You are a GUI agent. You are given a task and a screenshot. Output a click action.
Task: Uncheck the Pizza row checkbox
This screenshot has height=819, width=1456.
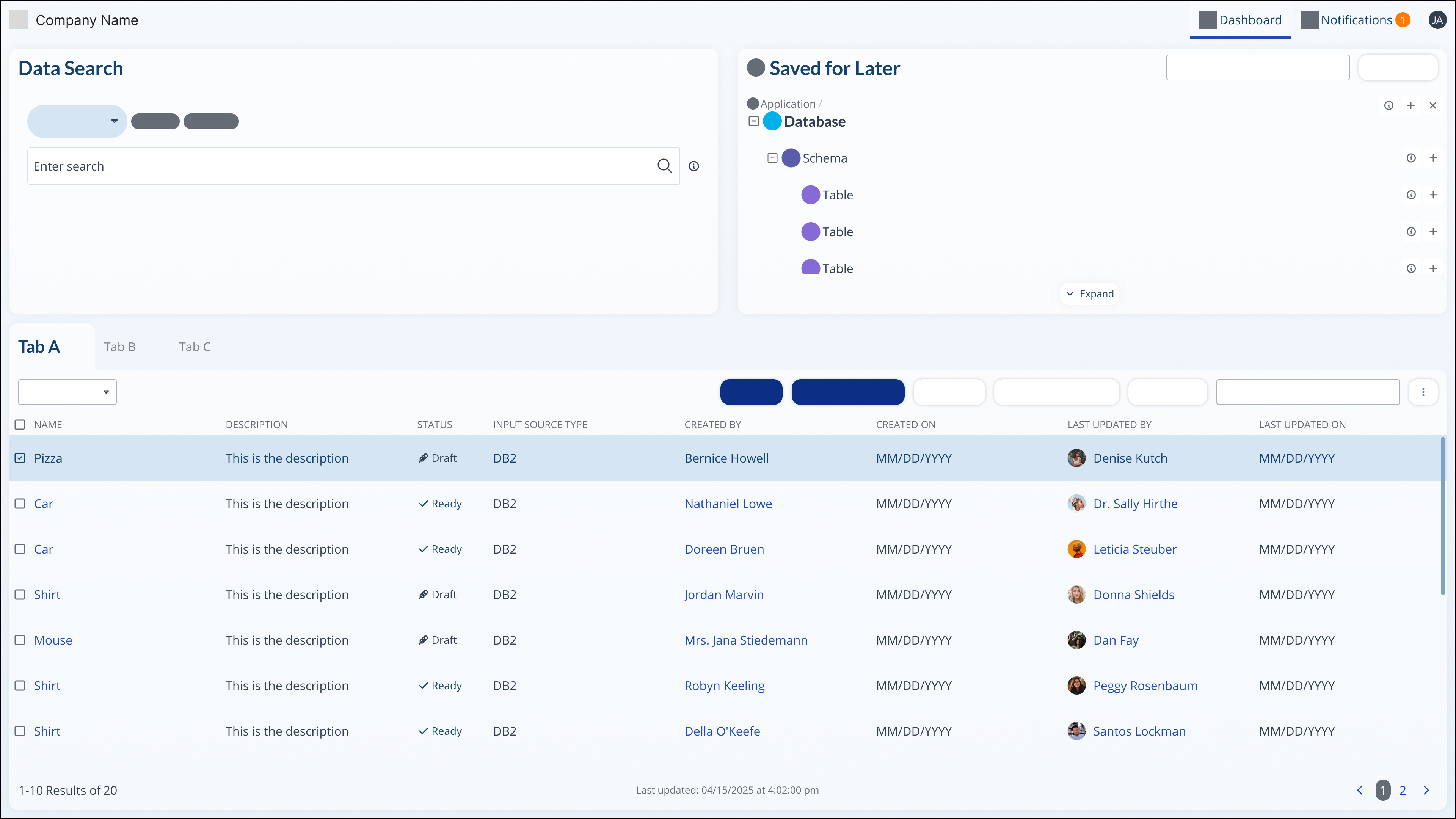click(20, 458)
